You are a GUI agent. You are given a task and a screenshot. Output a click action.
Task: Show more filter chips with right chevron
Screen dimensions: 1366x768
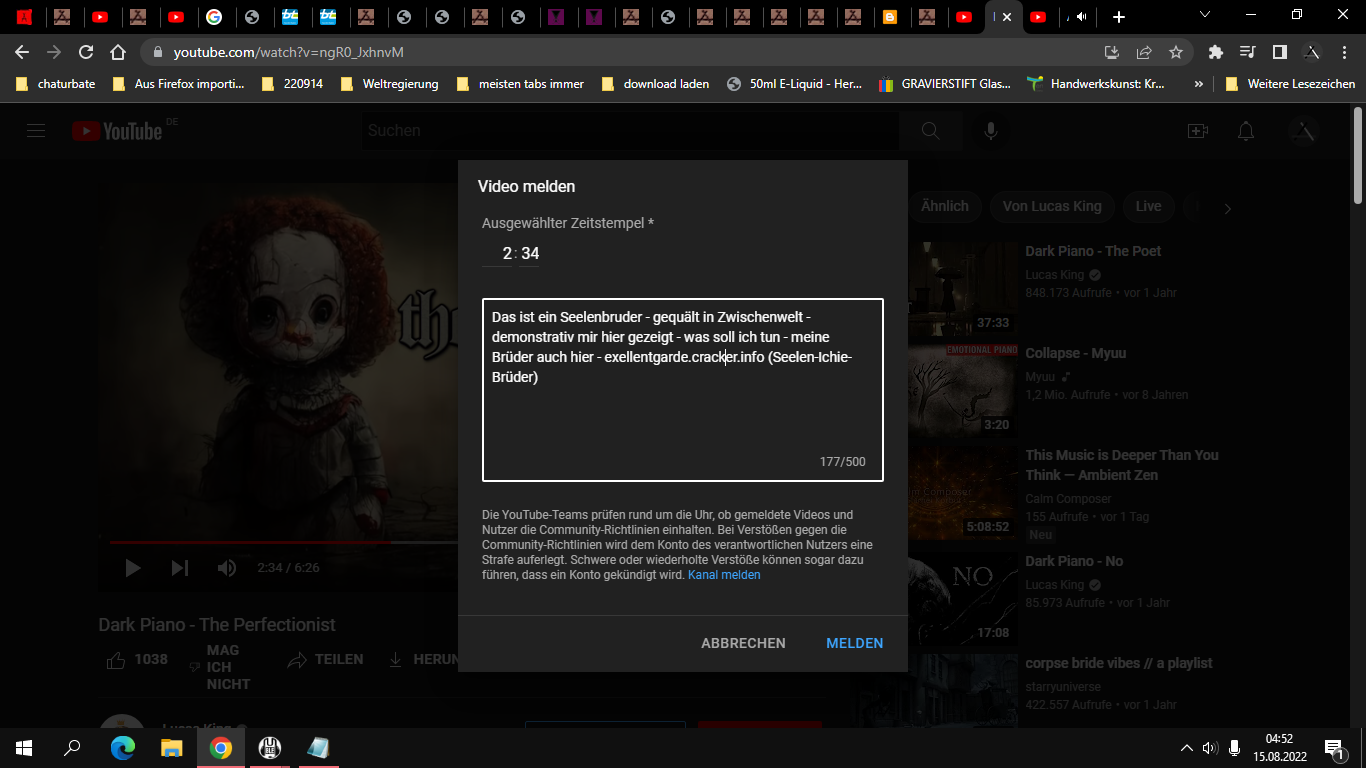coord(1228,208)
